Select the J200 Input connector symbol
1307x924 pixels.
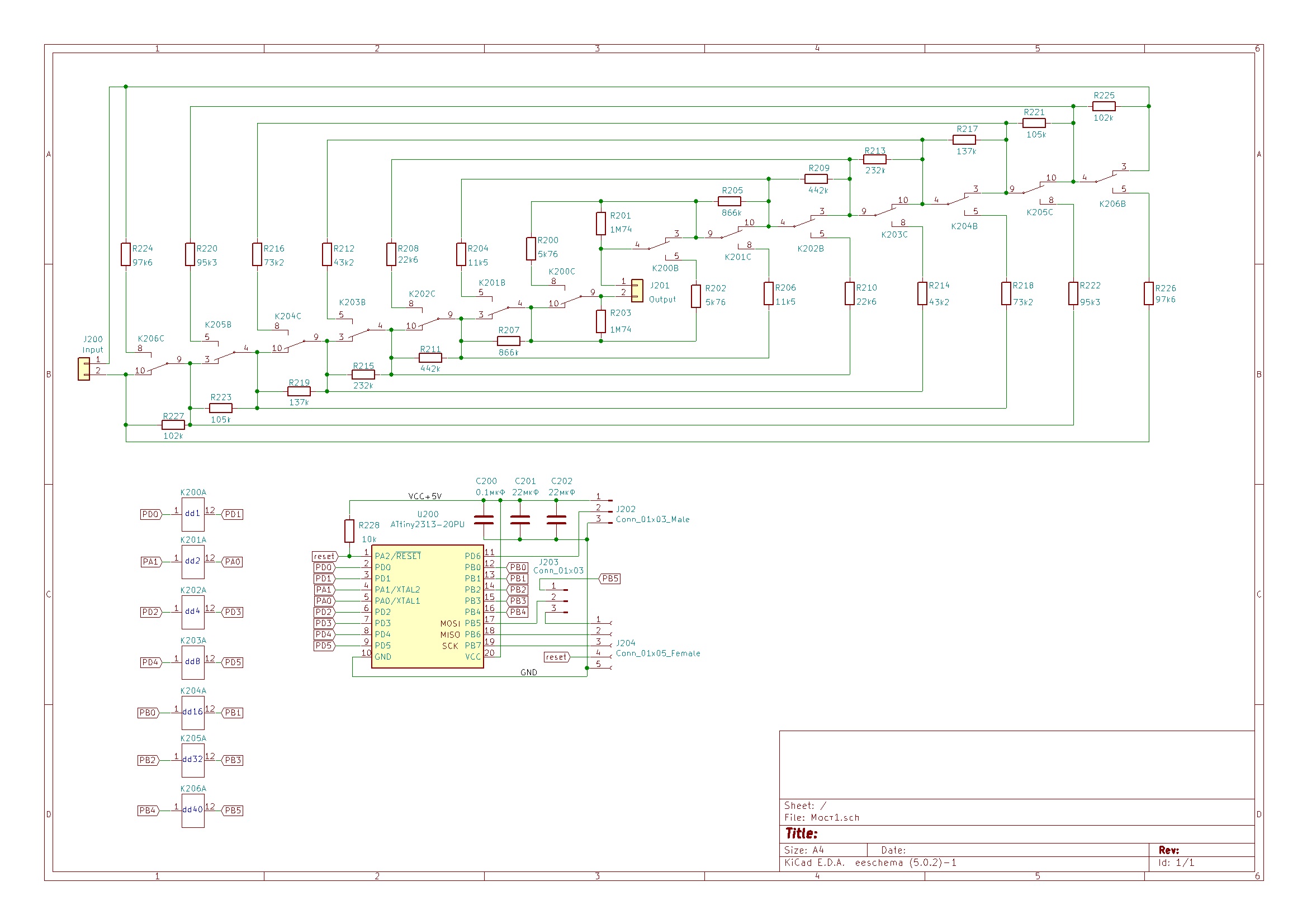click(x=84, y=369)
